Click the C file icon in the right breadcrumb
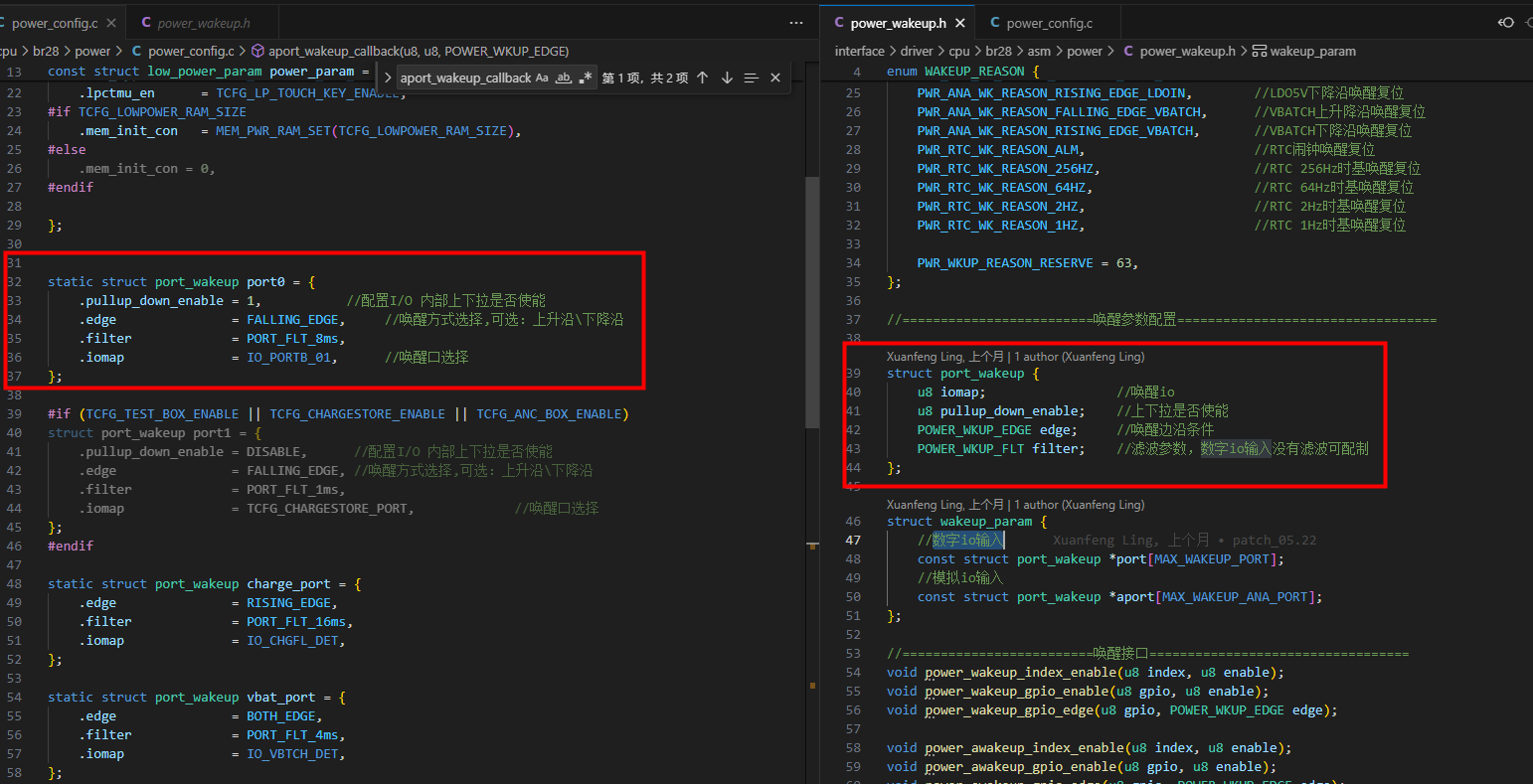The width and height of the screenshot is (1533, 784). pos(1129,51)
